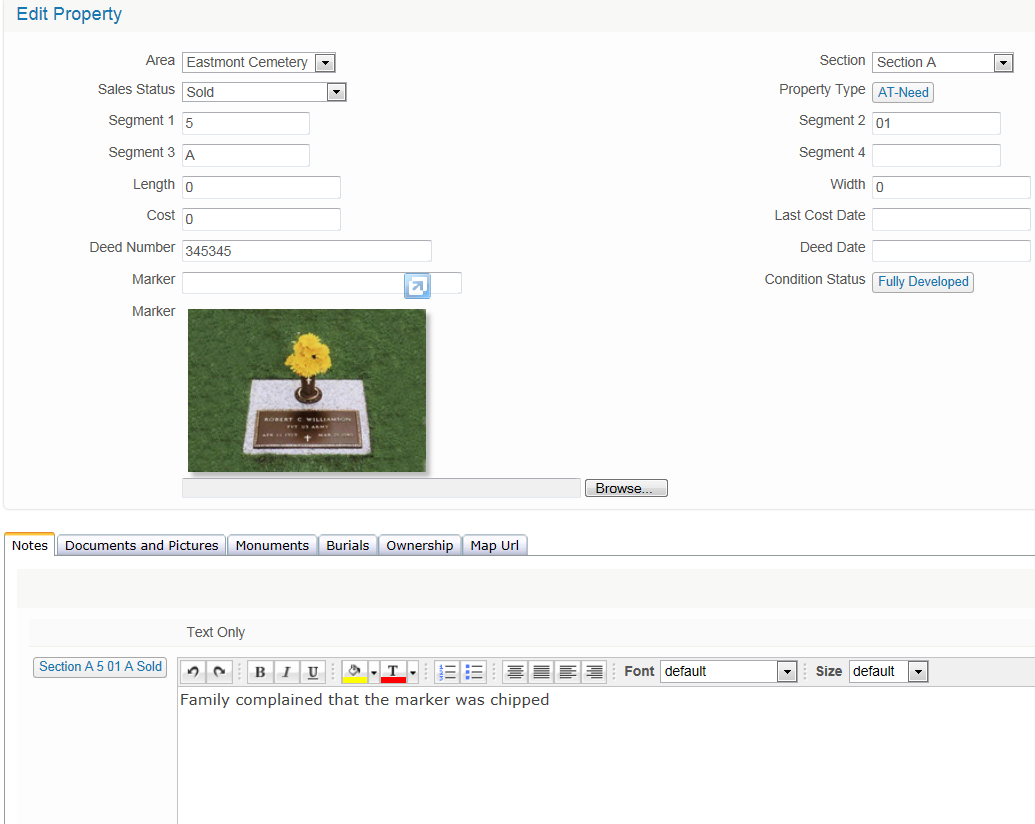Toggle bold formatting in notes editor
The height and width of the screenshot is (824, 1035).
pos(260,672)
